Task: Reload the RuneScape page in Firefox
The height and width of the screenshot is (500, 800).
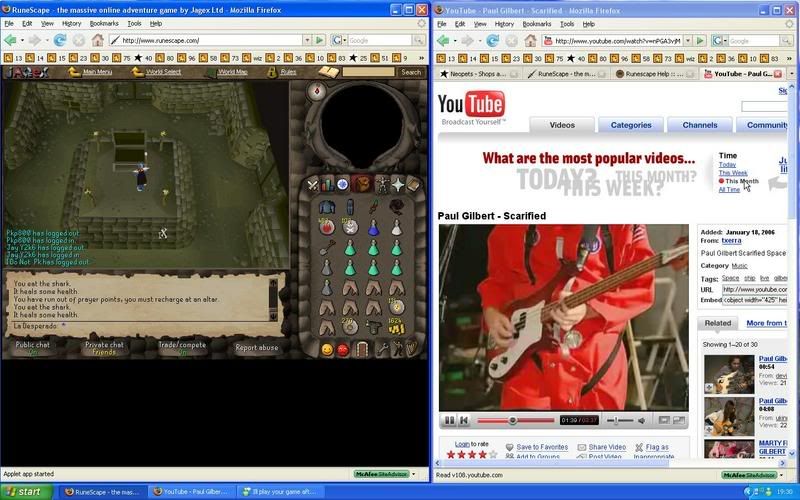Action: coord(59,40)
